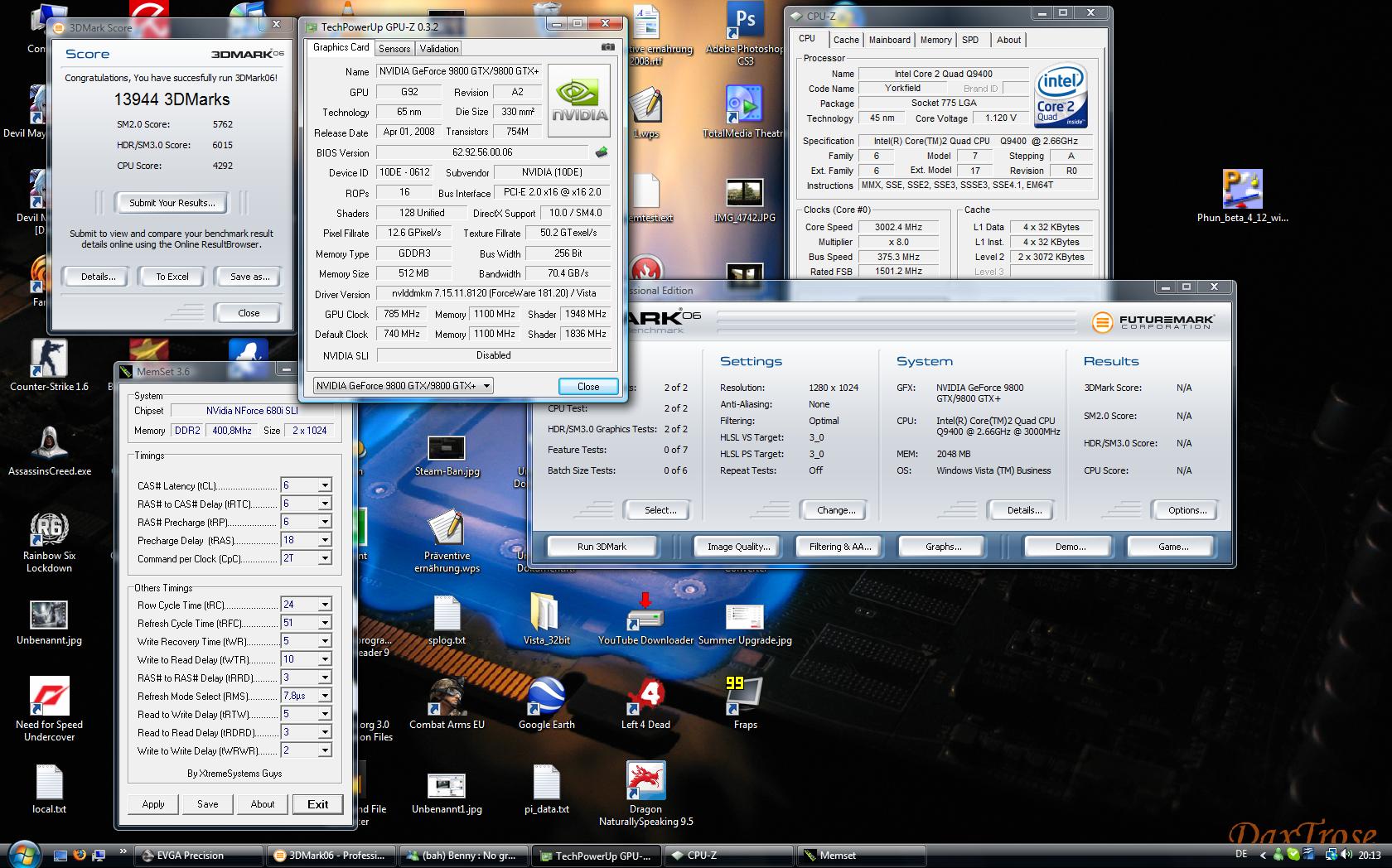Expand CAS# Latency (tCL) dropdown
The width and height of the screenshot is (1392, 868).
(x=325, y=485)
